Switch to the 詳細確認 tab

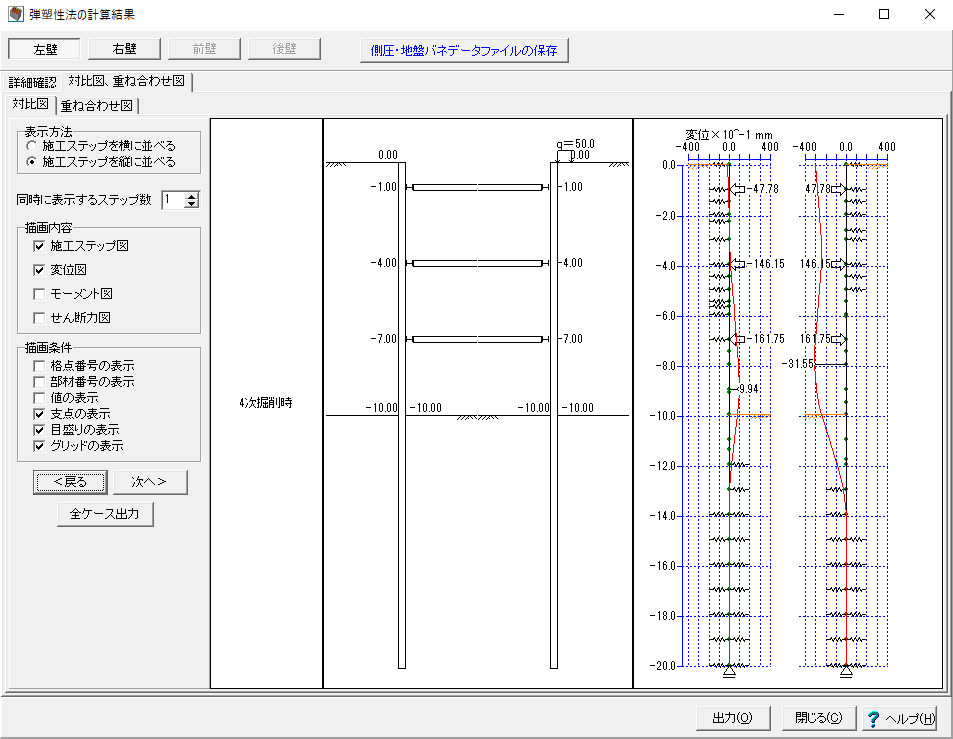pyautogui.click(x=35, y=82)
